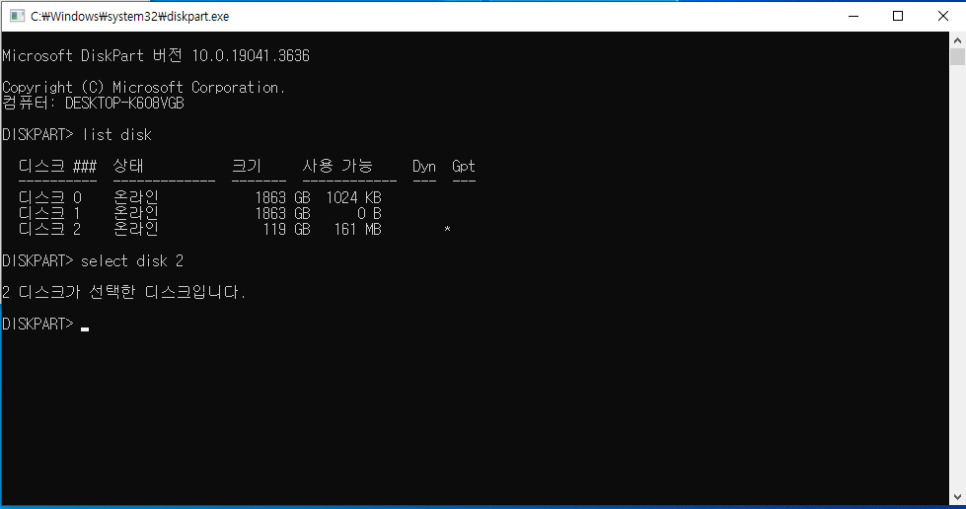Click the '161 MB' free space value

358,230
